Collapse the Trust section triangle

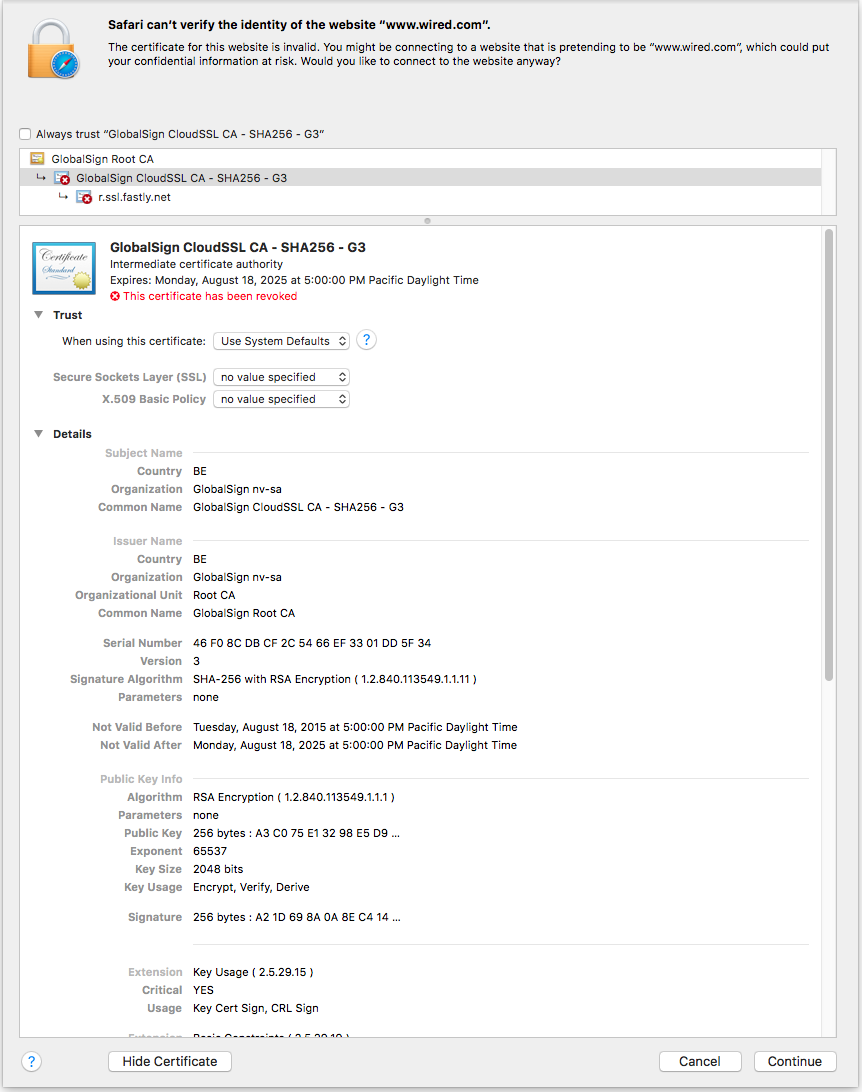tap(38, 315)
